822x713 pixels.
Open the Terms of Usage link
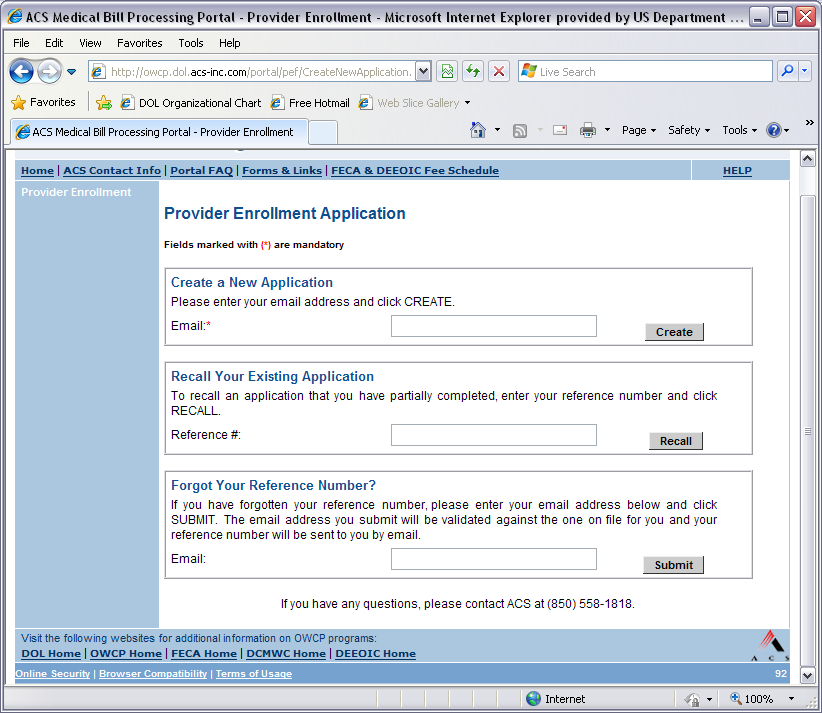tap(254, 674)
